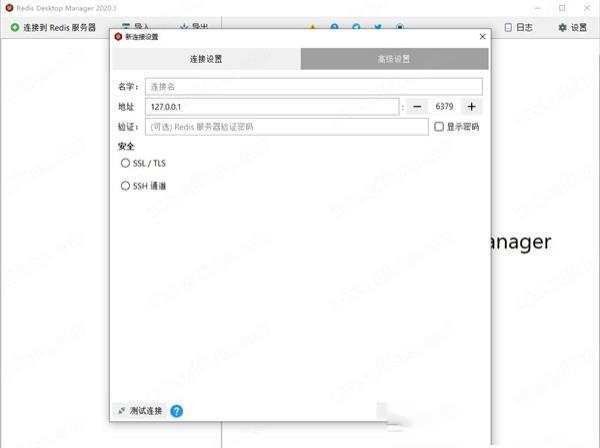The image size is (600, 448).
Task: Click the 测试连接 button
Action: click(x=140, y=411)
